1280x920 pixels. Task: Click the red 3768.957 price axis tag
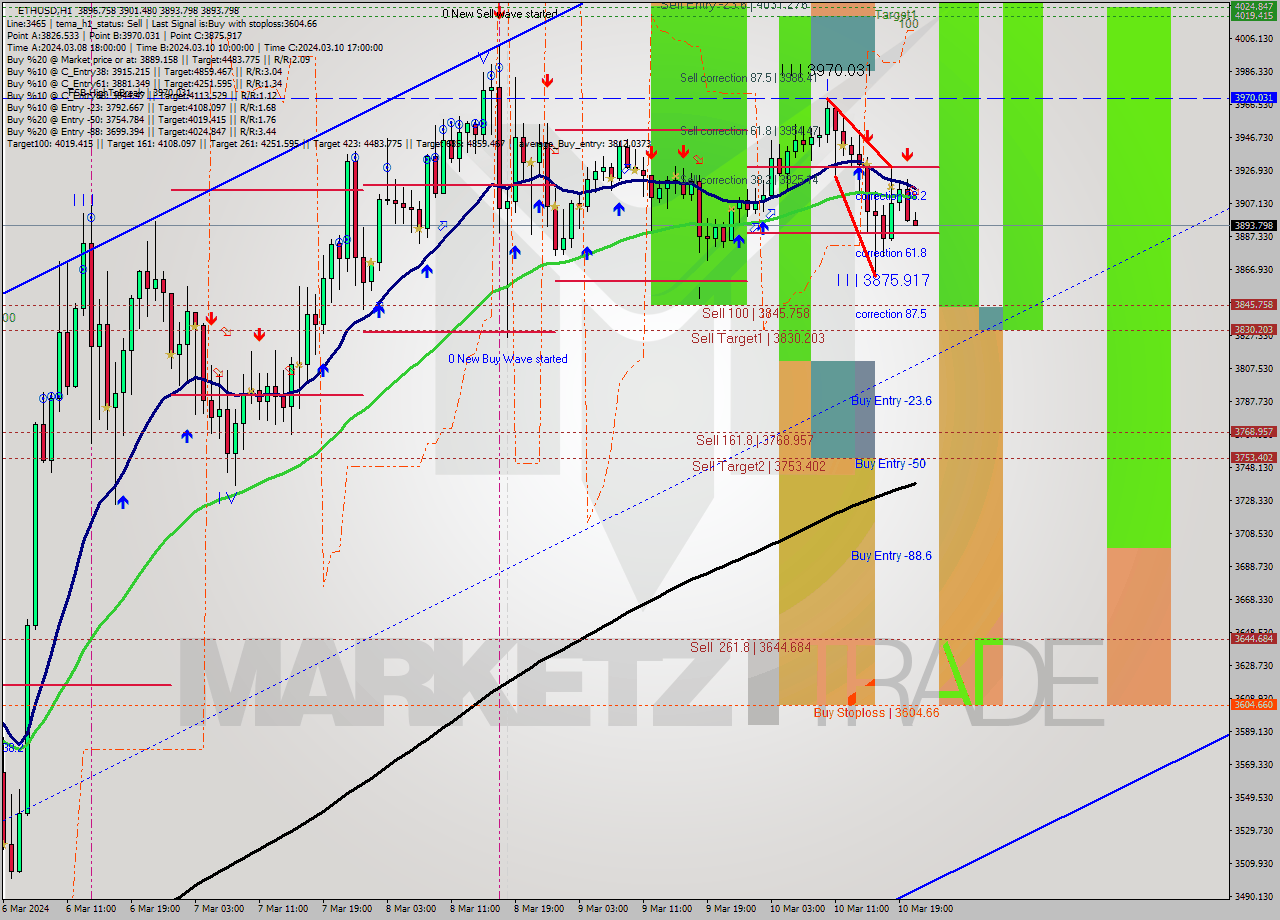(x=1254, y=432)
